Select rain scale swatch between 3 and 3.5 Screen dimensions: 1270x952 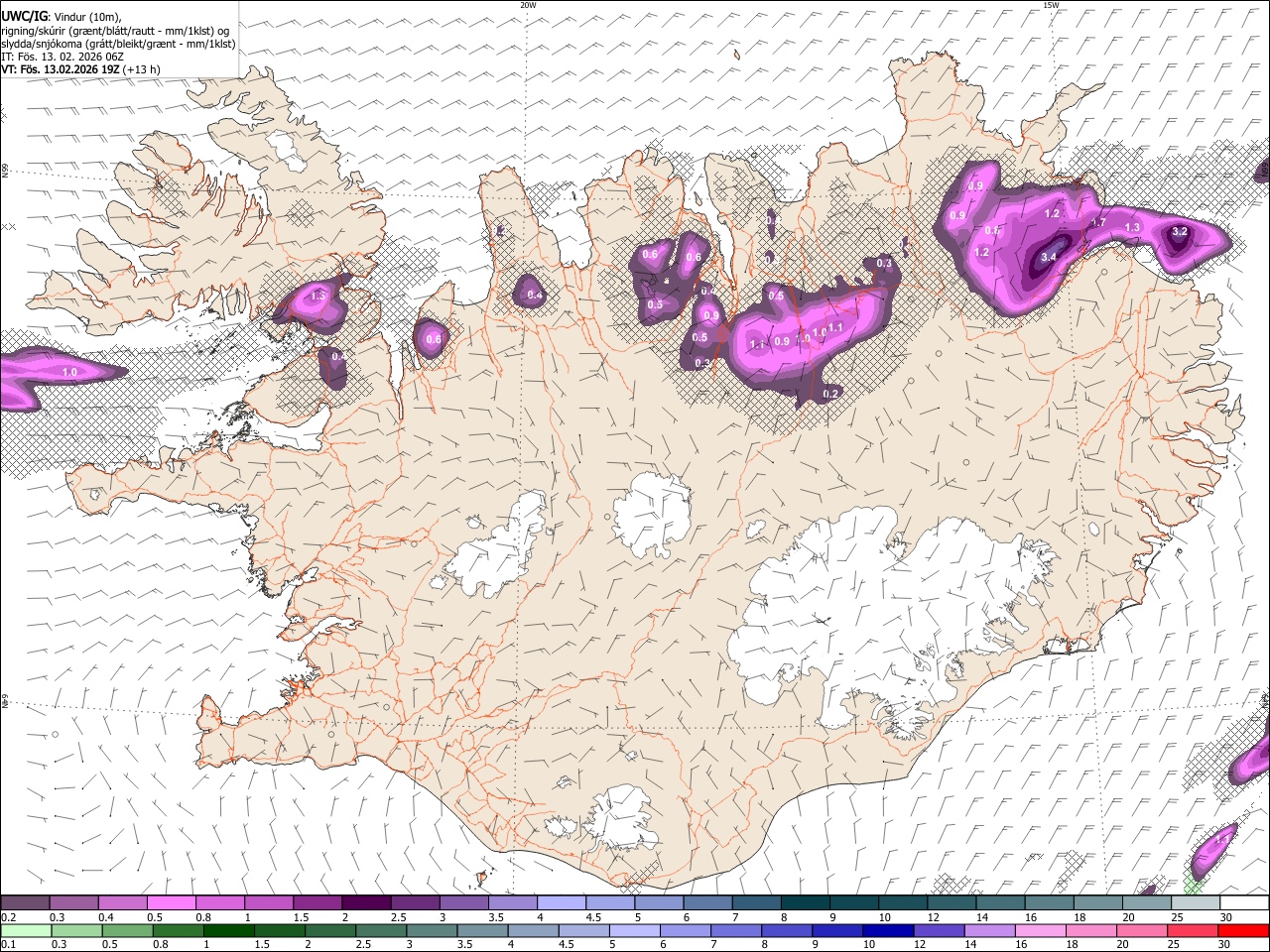click(x=432, y=930)
